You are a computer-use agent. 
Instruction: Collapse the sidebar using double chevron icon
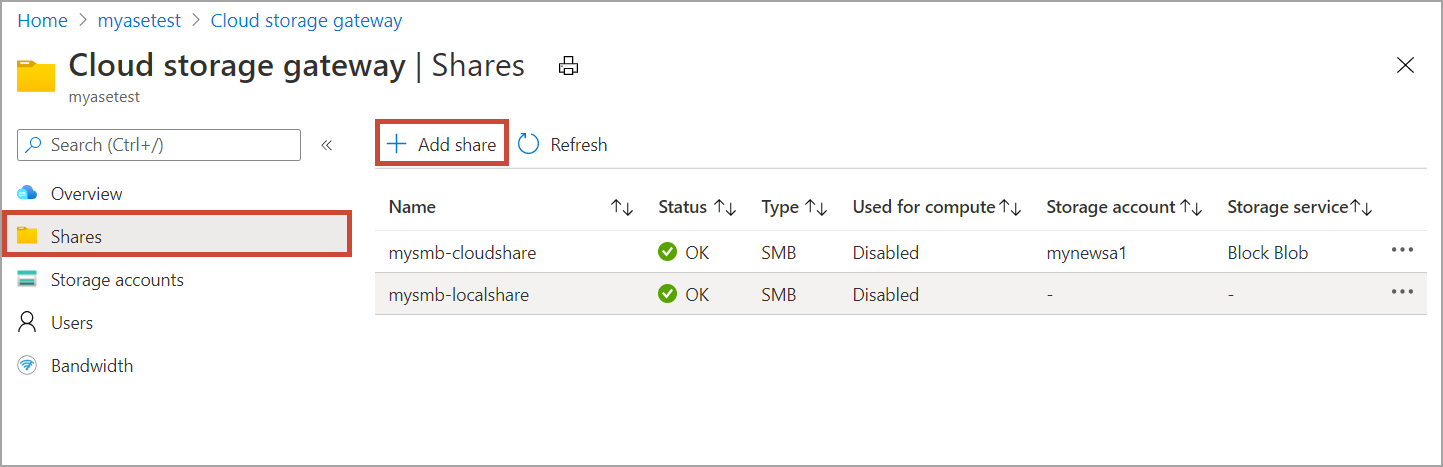[326, 145]
